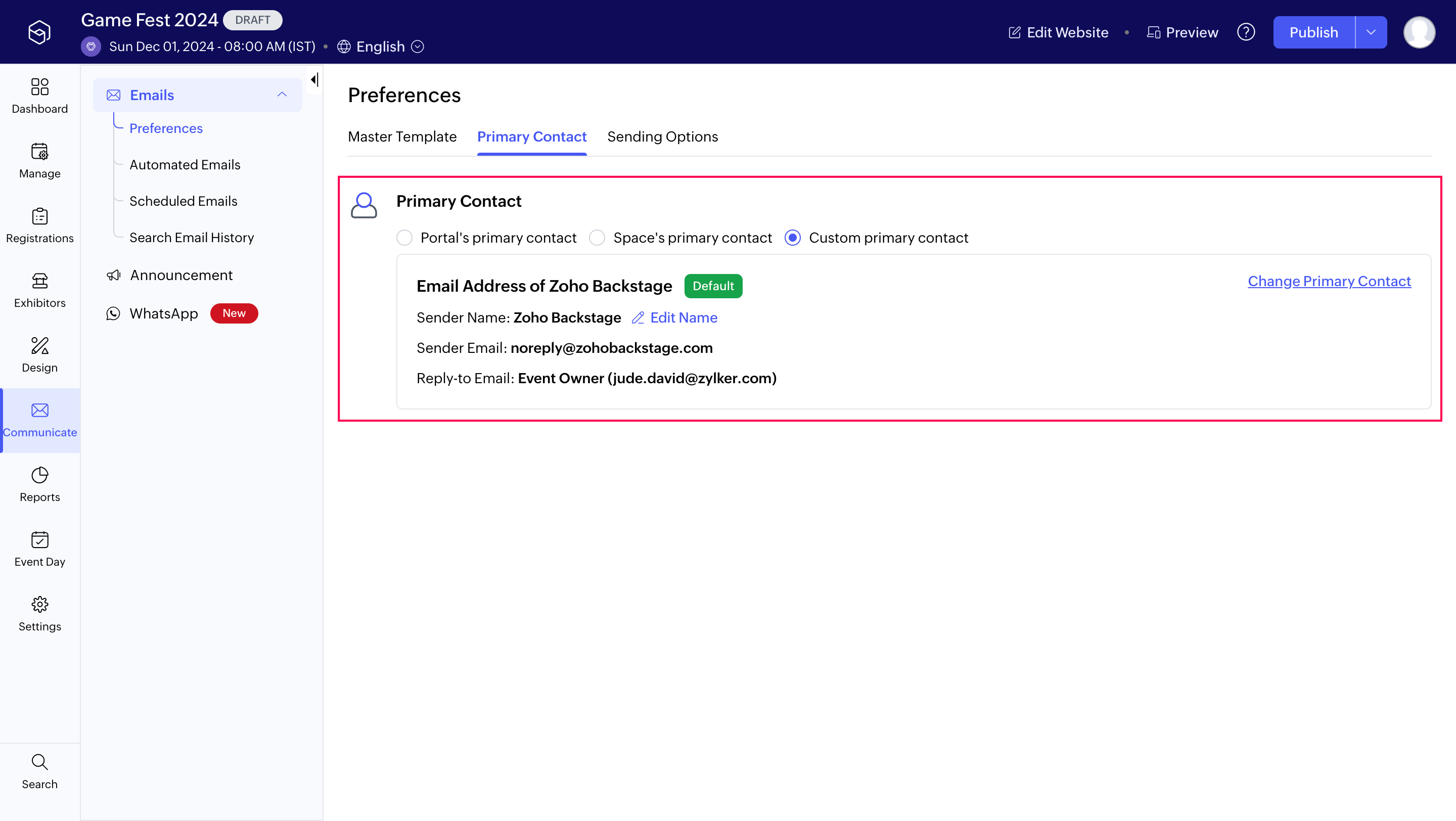This screenshot has width=1456, height=821.
Task: Click Preview in the header
Action: tap(1182, 32)
